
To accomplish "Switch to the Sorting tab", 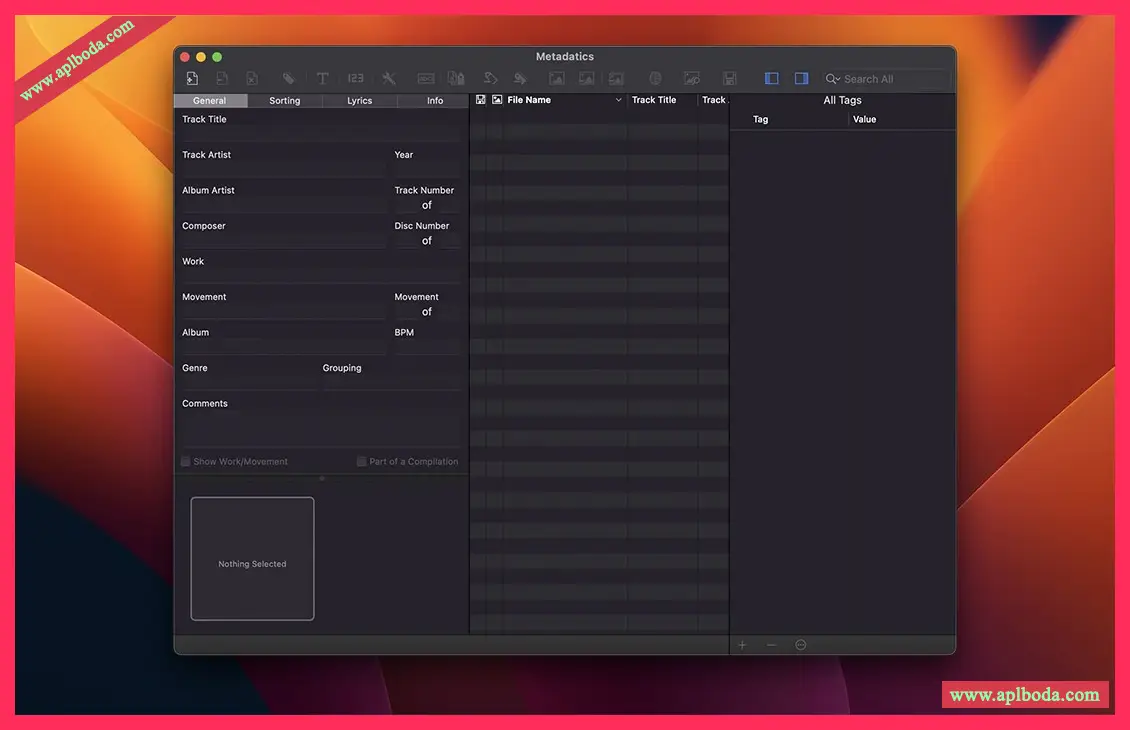I will [x=284, y=101].
